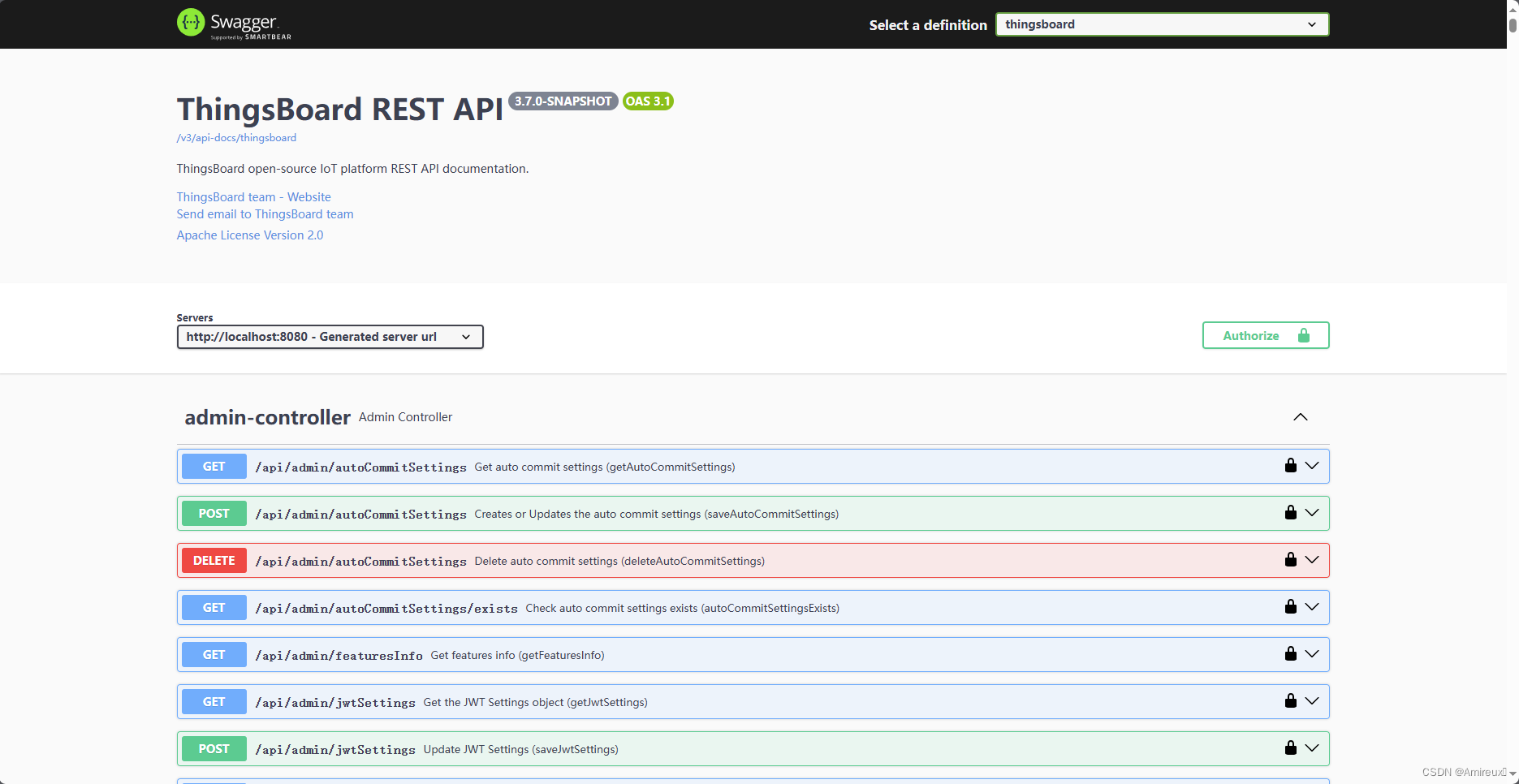The height and width of the screenshot is (784, 1519).
Task: Click 'Update JWT Settings (saveJwtSettings)' text
Action: tap(521, 749)
